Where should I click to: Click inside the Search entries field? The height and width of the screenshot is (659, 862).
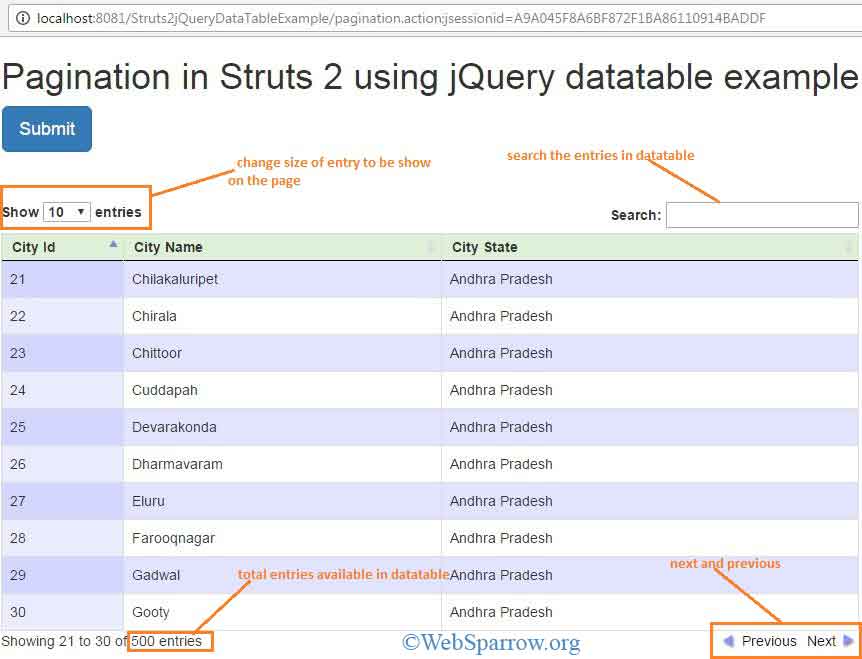point(762,214)
